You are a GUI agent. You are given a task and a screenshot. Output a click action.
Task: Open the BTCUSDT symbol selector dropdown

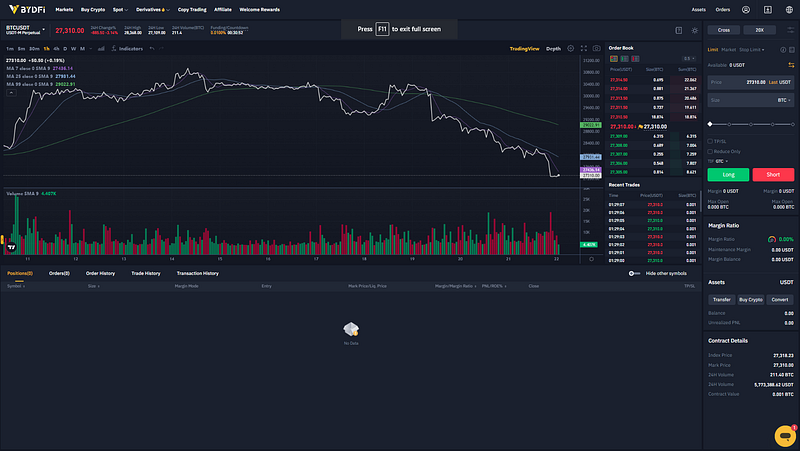point(26,30)
